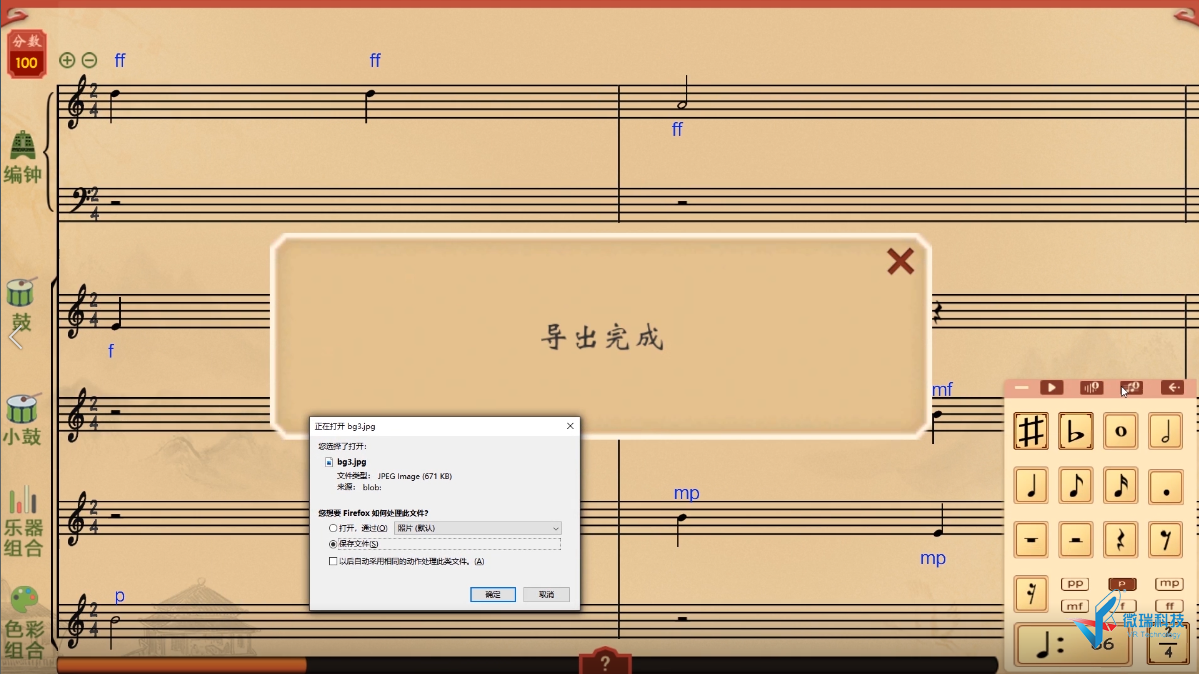Screen dimensions: 1199x674
Task: Select the flat accidental tool
Action: 1075,431
